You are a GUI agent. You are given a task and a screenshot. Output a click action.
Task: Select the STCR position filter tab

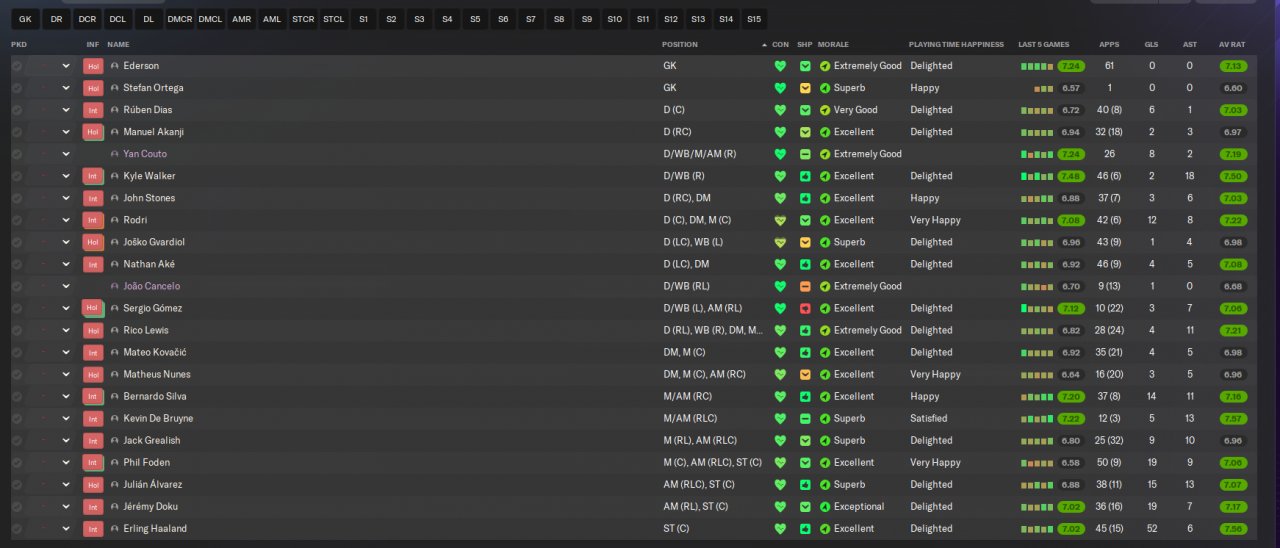click(303, 19)
